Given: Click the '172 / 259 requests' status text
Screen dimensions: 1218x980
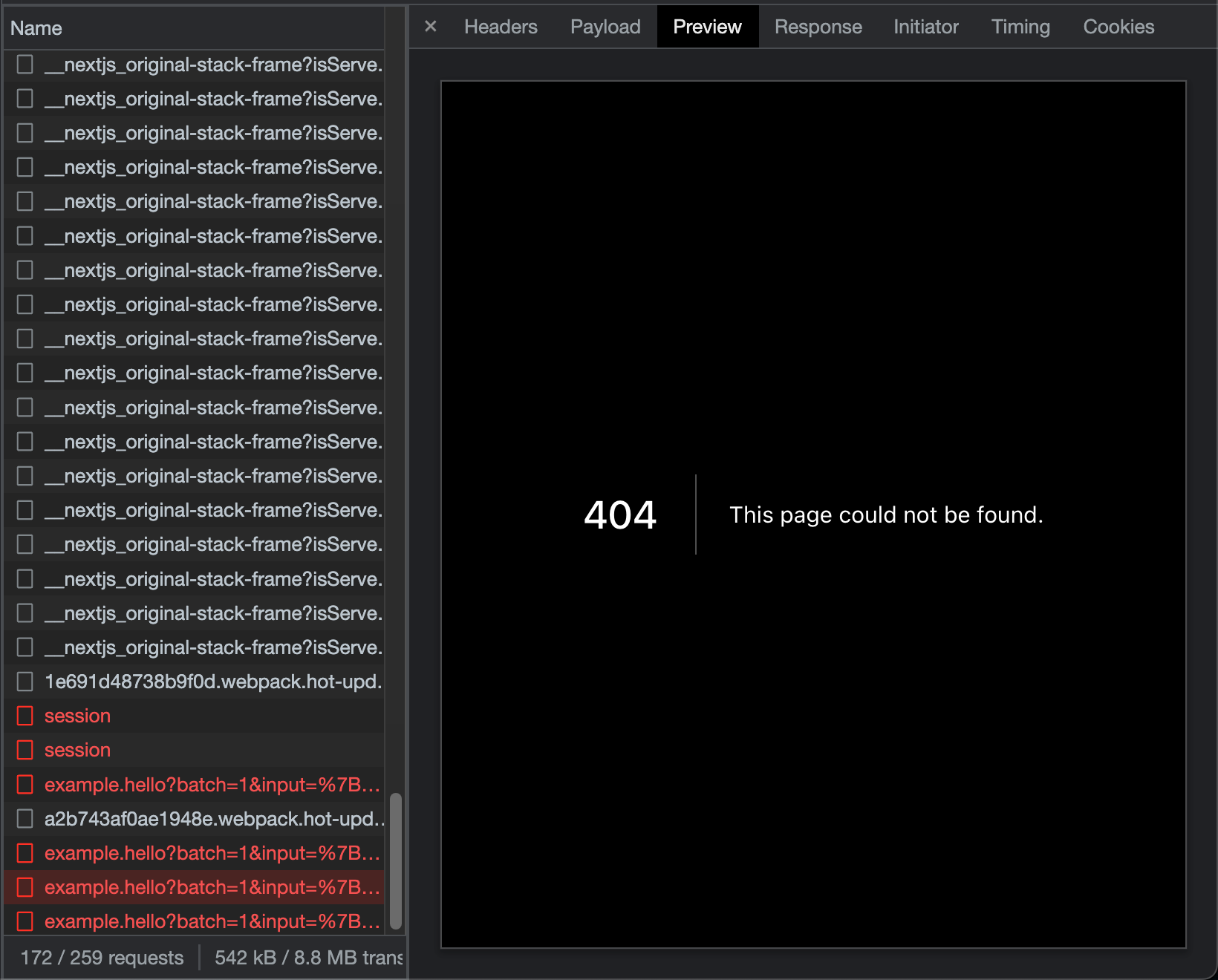Looking at the screenshot, I should click(x=102, y=958).
